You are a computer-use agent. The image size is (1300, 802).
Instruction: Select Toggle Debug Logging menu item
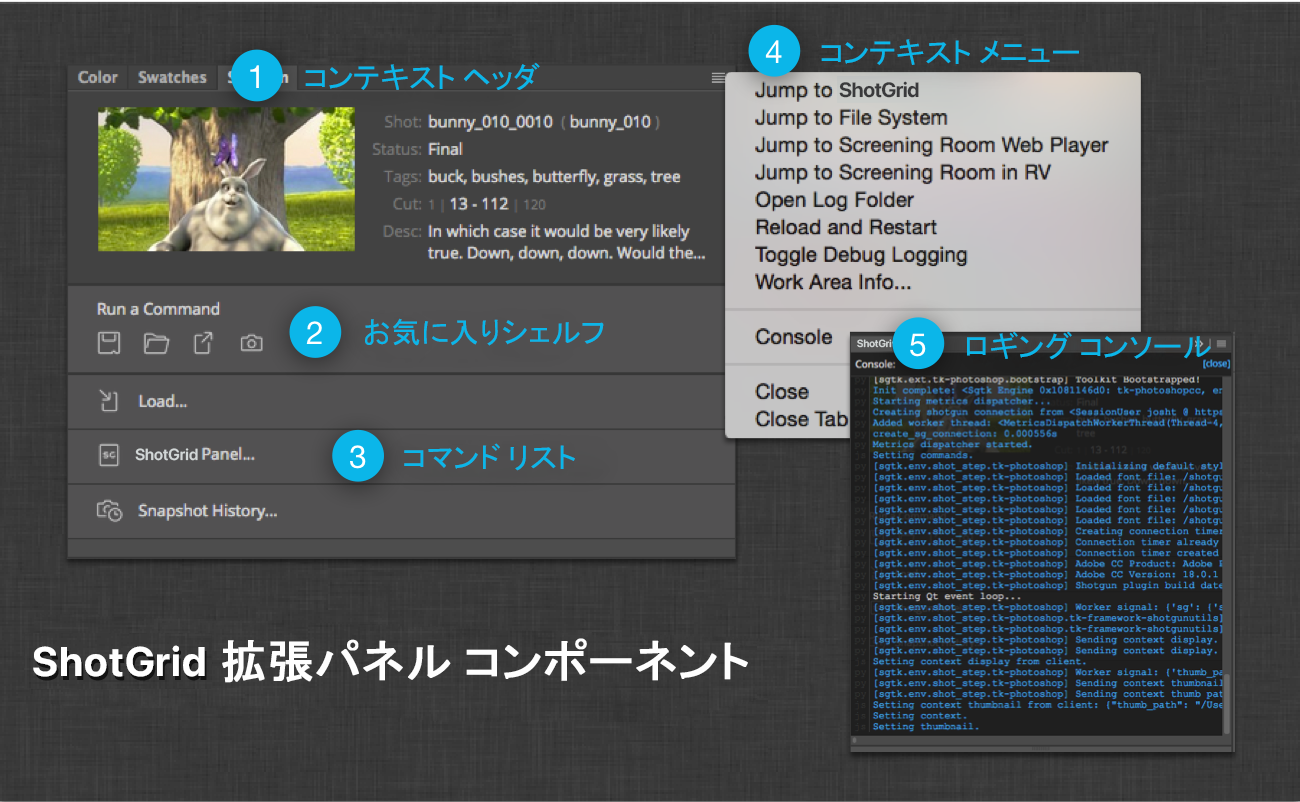pos(861,255)
